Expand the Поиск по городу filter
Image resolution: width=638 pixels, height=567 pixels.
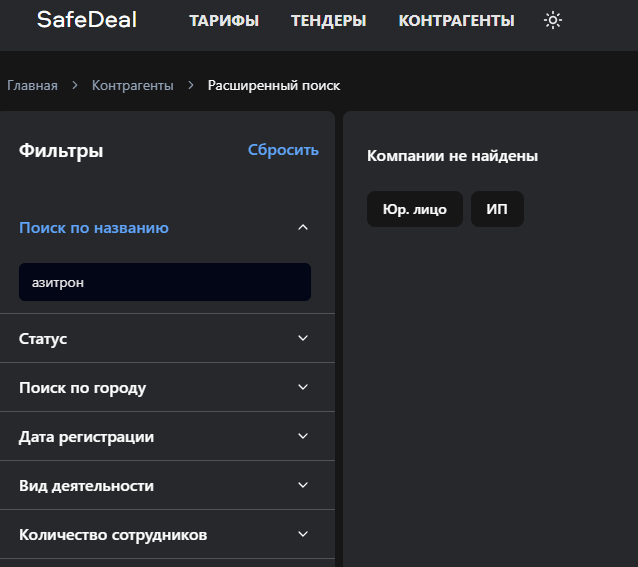pos(303,388)
